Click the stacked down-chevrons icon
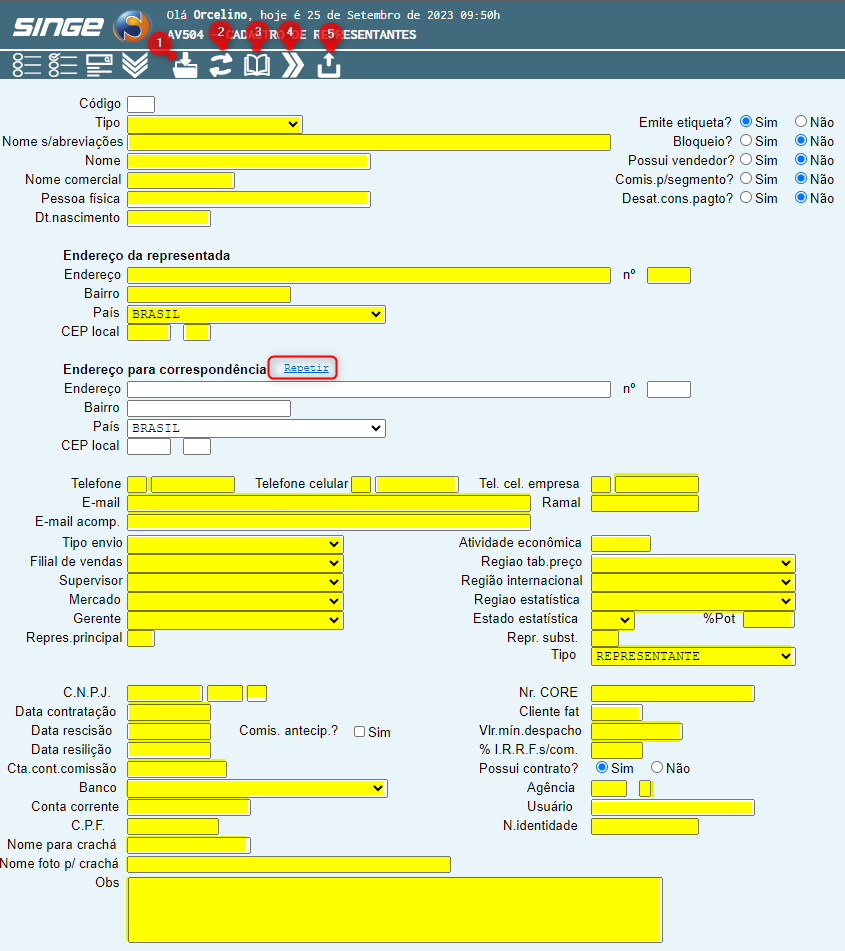 135,65
